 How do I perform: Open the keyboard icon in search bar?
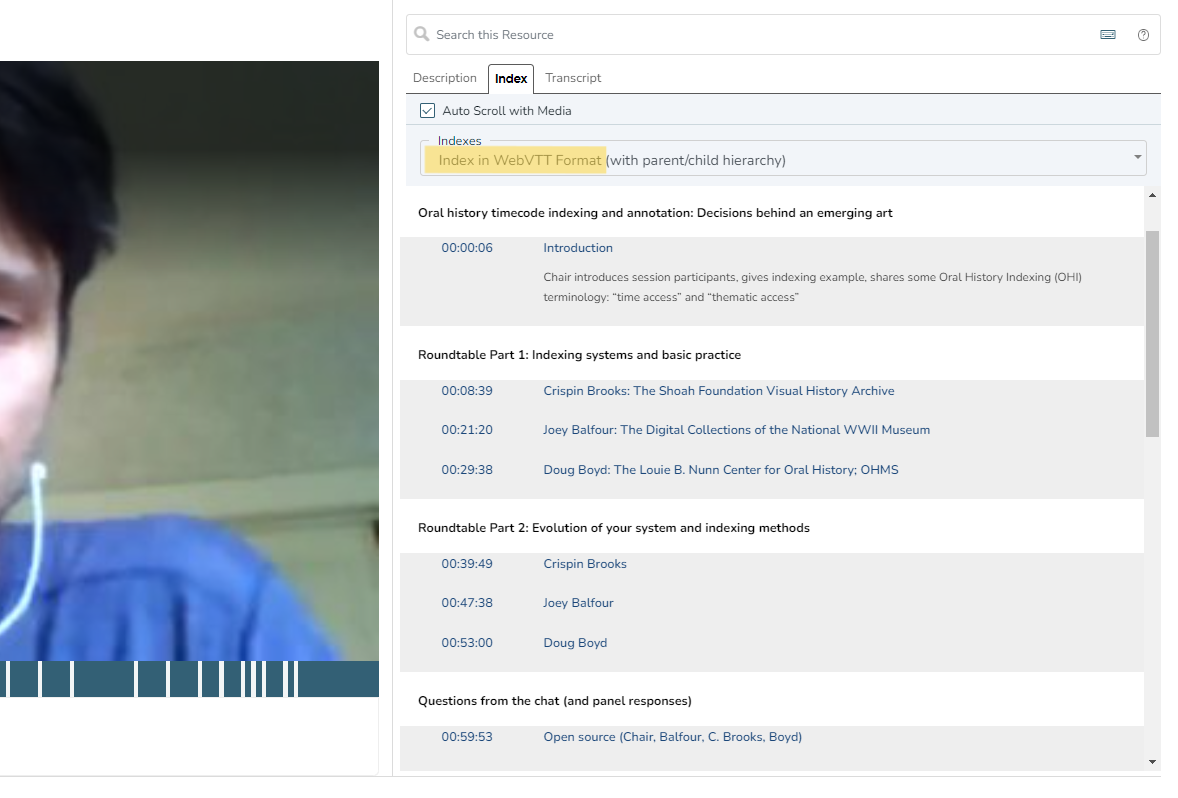[x=1108, y=34]
